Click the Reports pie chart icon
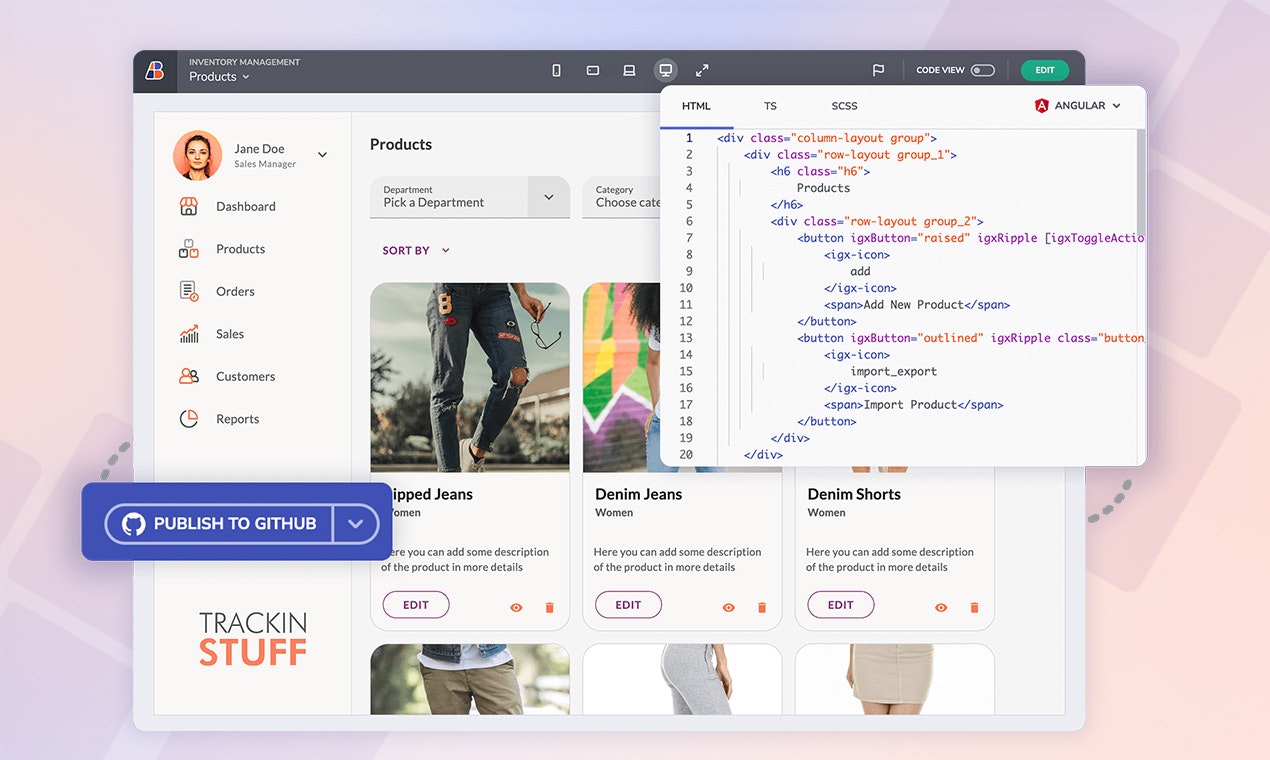 point(188,419)
